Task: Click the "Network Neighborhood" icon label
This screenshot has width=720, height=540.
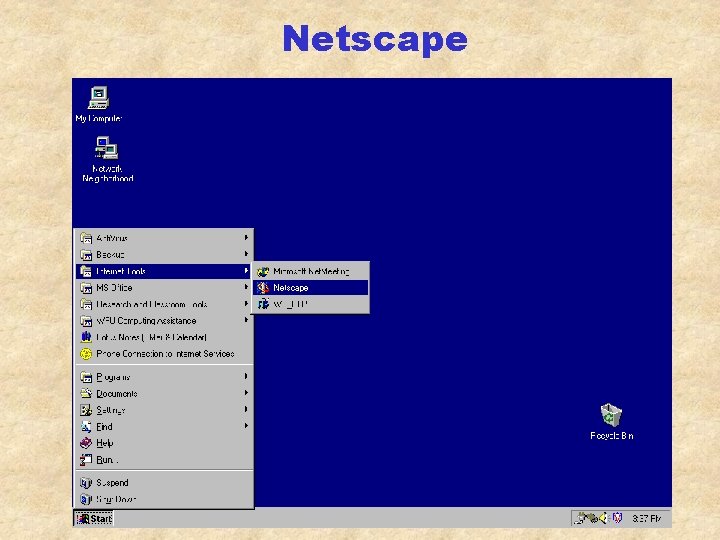Action: 107,173
